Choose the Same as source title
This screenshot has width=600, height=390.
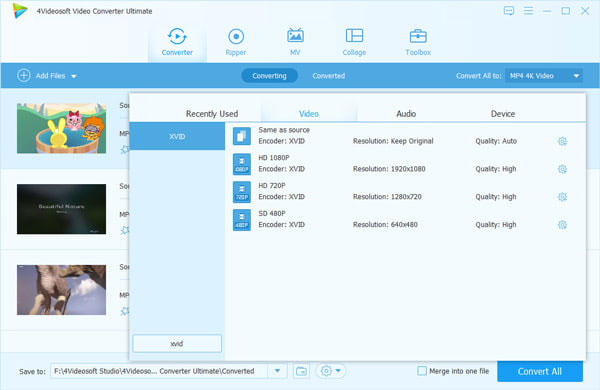(284, 130)
